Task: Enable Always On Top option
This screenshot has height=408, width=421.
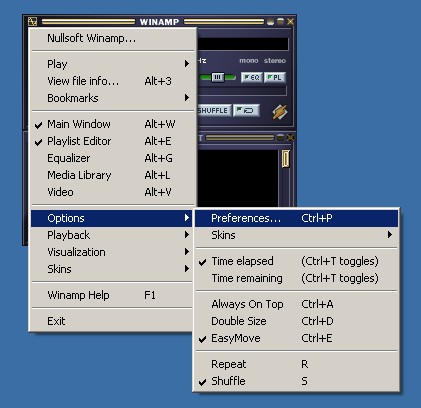Action: point(296,304)
